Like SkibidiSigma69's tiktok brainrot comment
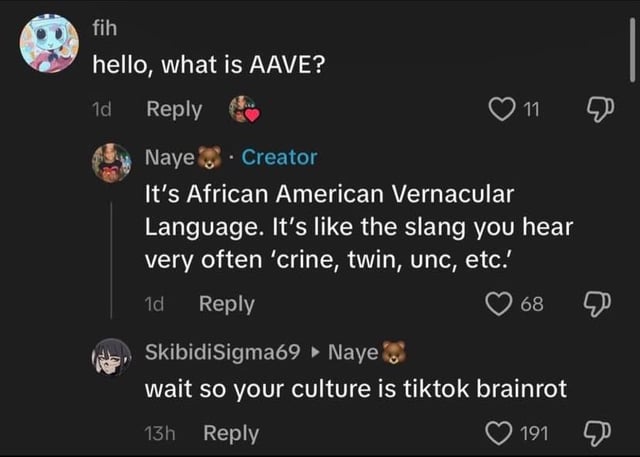The image size is (640, 457). (x=498, y=433)
